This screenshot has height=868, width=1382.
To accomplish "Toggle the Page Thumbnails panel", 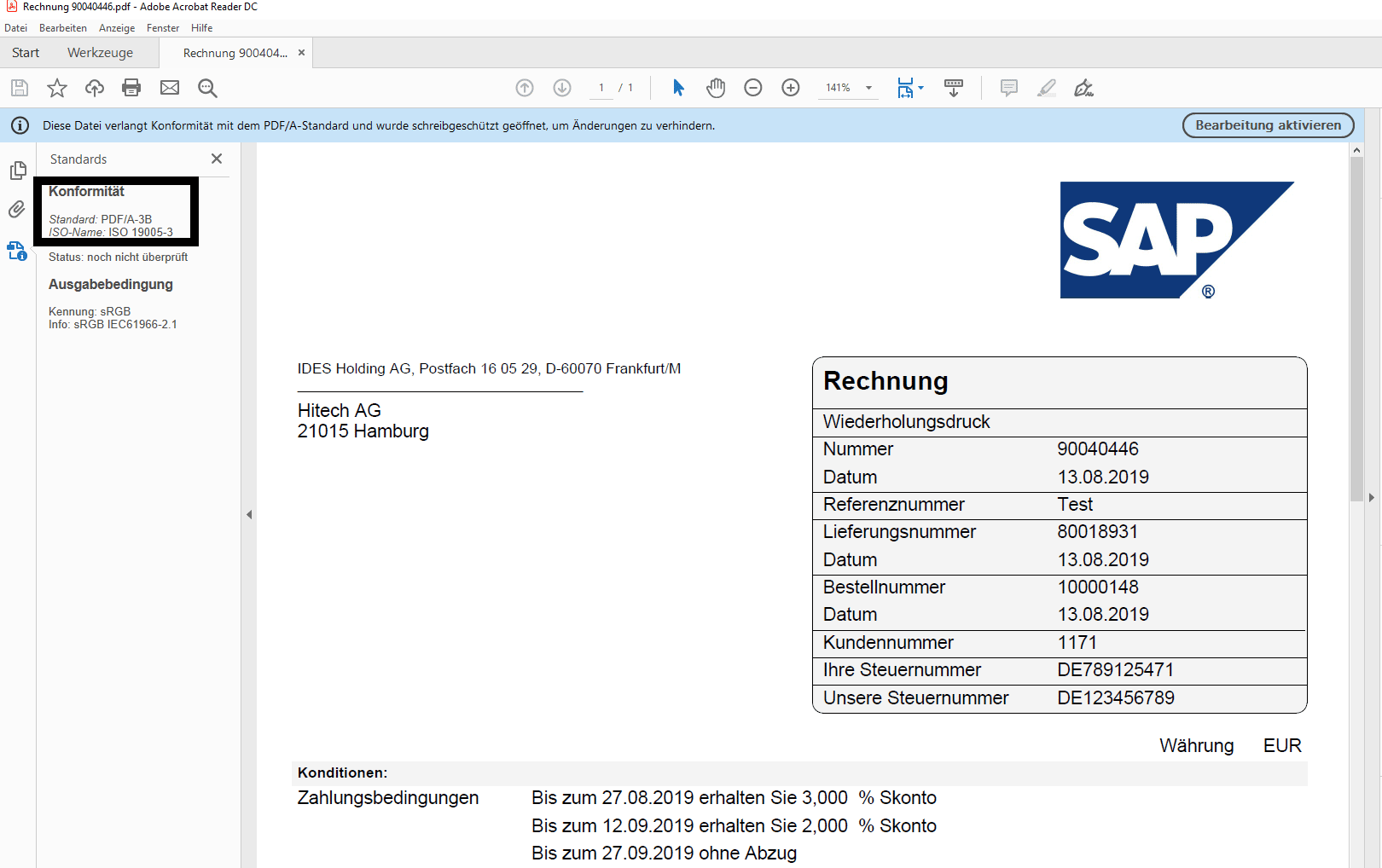I will click(x=17, y=171).
